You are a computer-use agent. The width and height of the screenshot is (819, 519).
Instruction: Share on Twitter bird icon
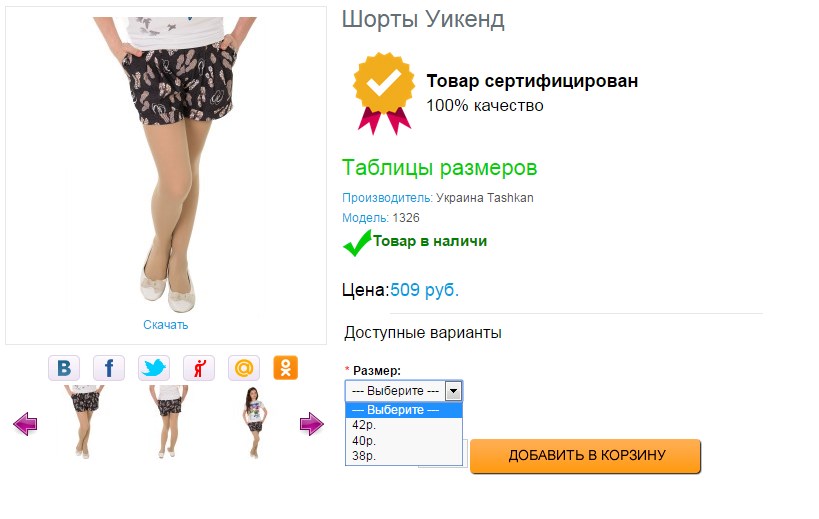154,368
